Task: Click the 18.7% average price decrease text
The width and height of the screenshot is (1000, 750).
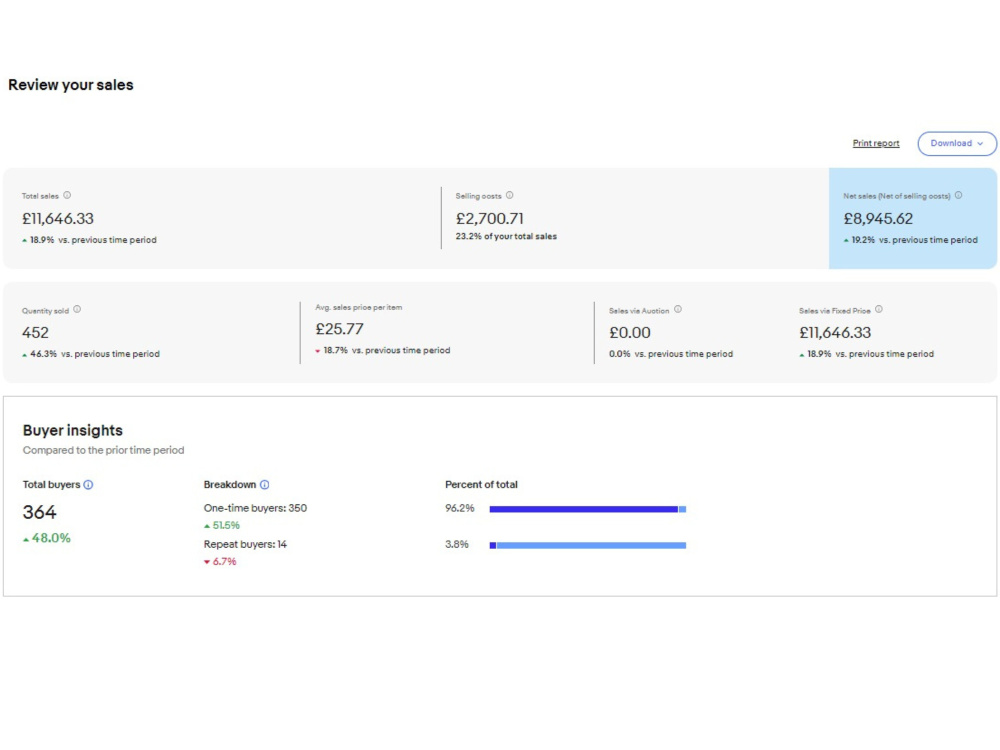Action: click(x=383, y=350)
